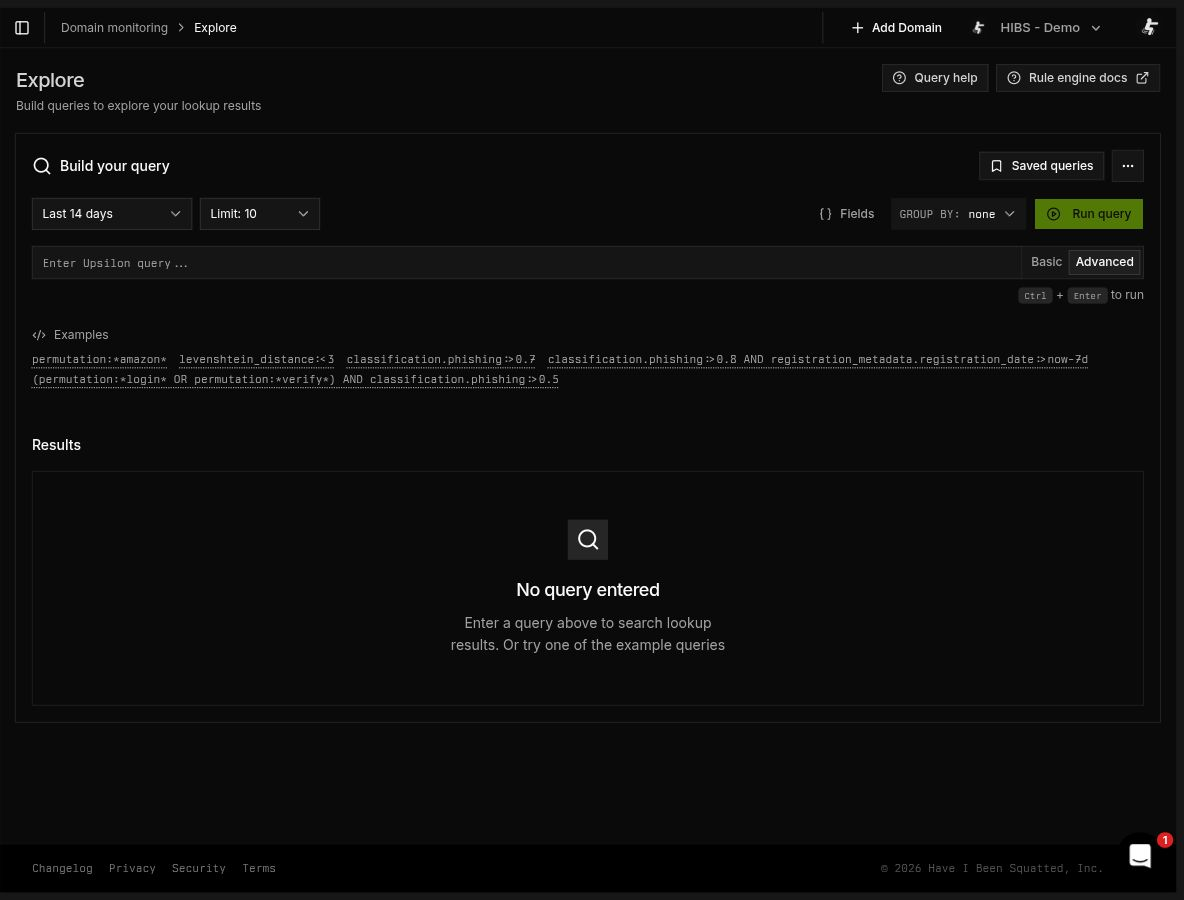The image size is (1184, 900).
Task: Click the chevron on Limit: 10
Action: (303, 214)
